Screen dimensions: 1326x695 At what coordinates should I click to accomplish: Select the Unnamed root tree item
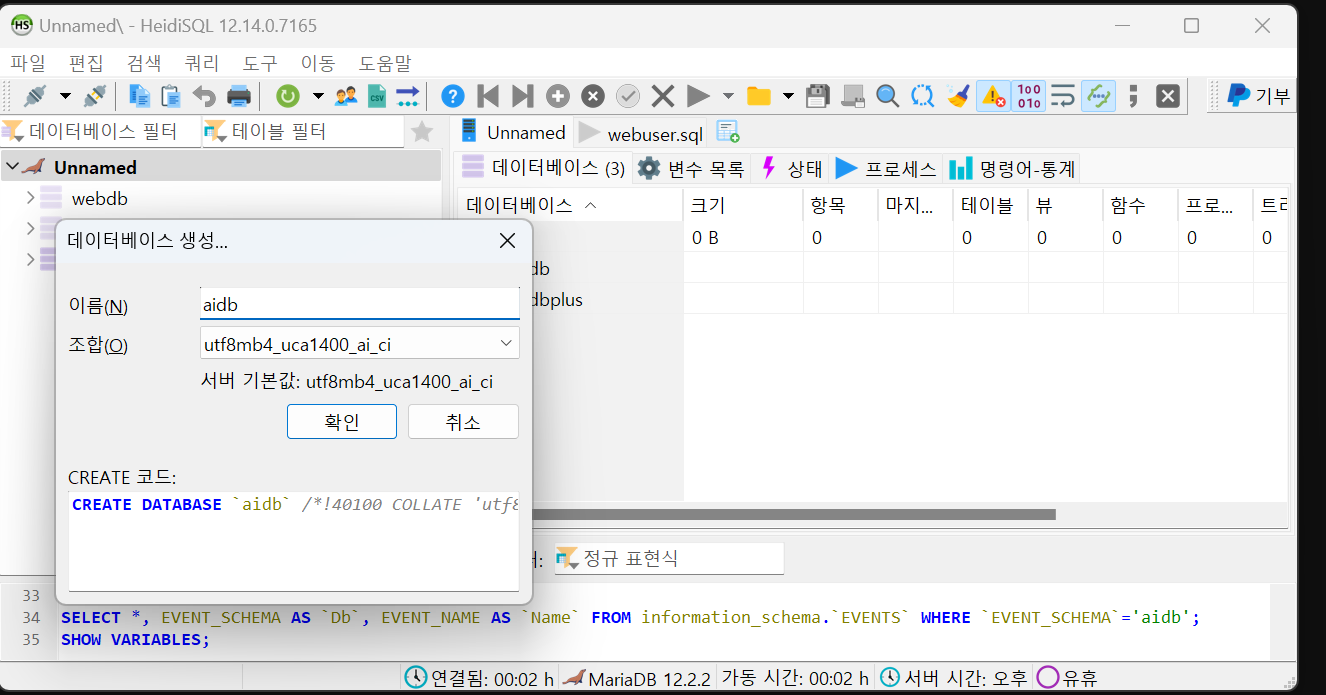click(95, 167)
